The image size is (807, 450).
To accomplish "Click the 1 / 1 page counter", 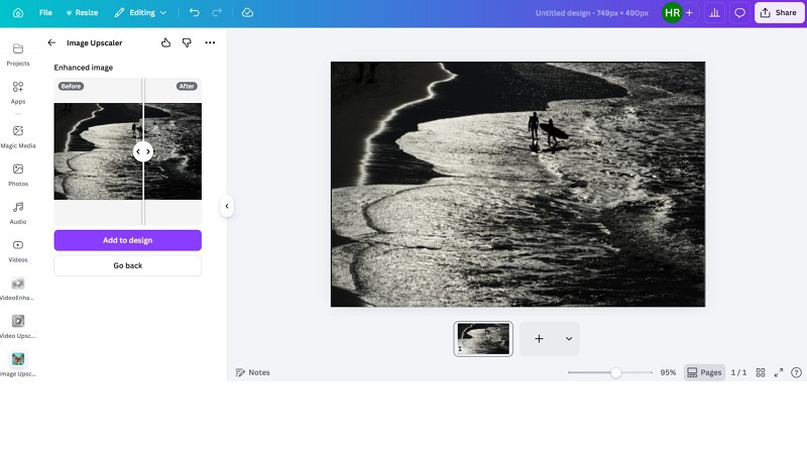I will click(x=739, y=372).
